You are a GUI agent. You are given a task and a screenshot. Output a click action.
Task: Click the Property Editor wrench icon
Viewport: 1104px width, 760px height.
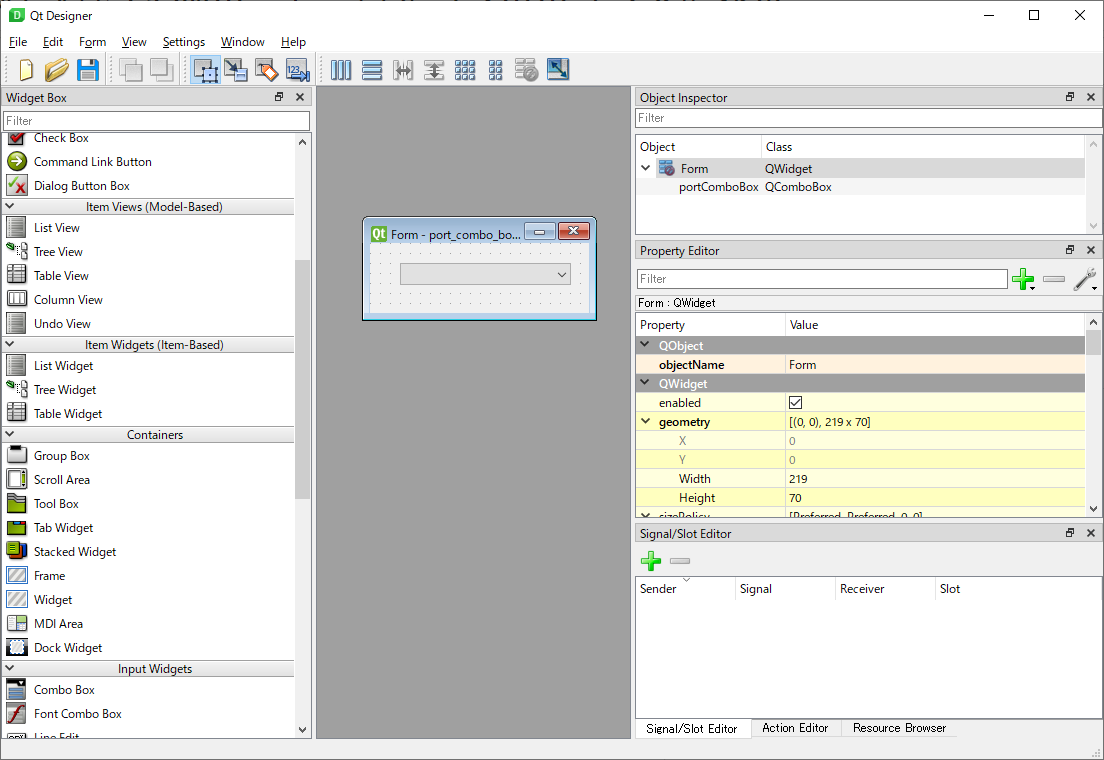[1084, 279]
